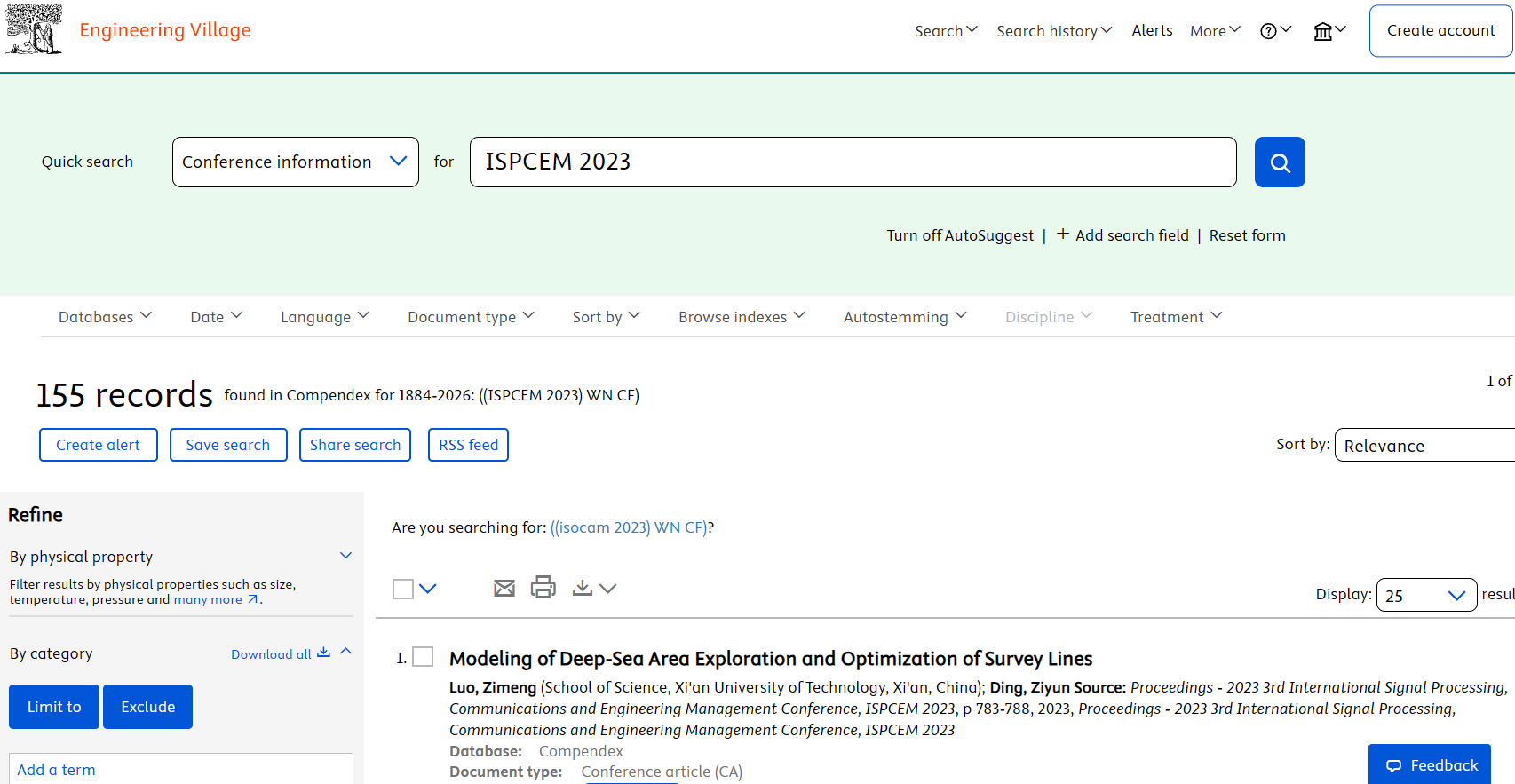Screen dimensions: 1515x784
Task: Open the Search menu in header
Action: coord(947,31)
